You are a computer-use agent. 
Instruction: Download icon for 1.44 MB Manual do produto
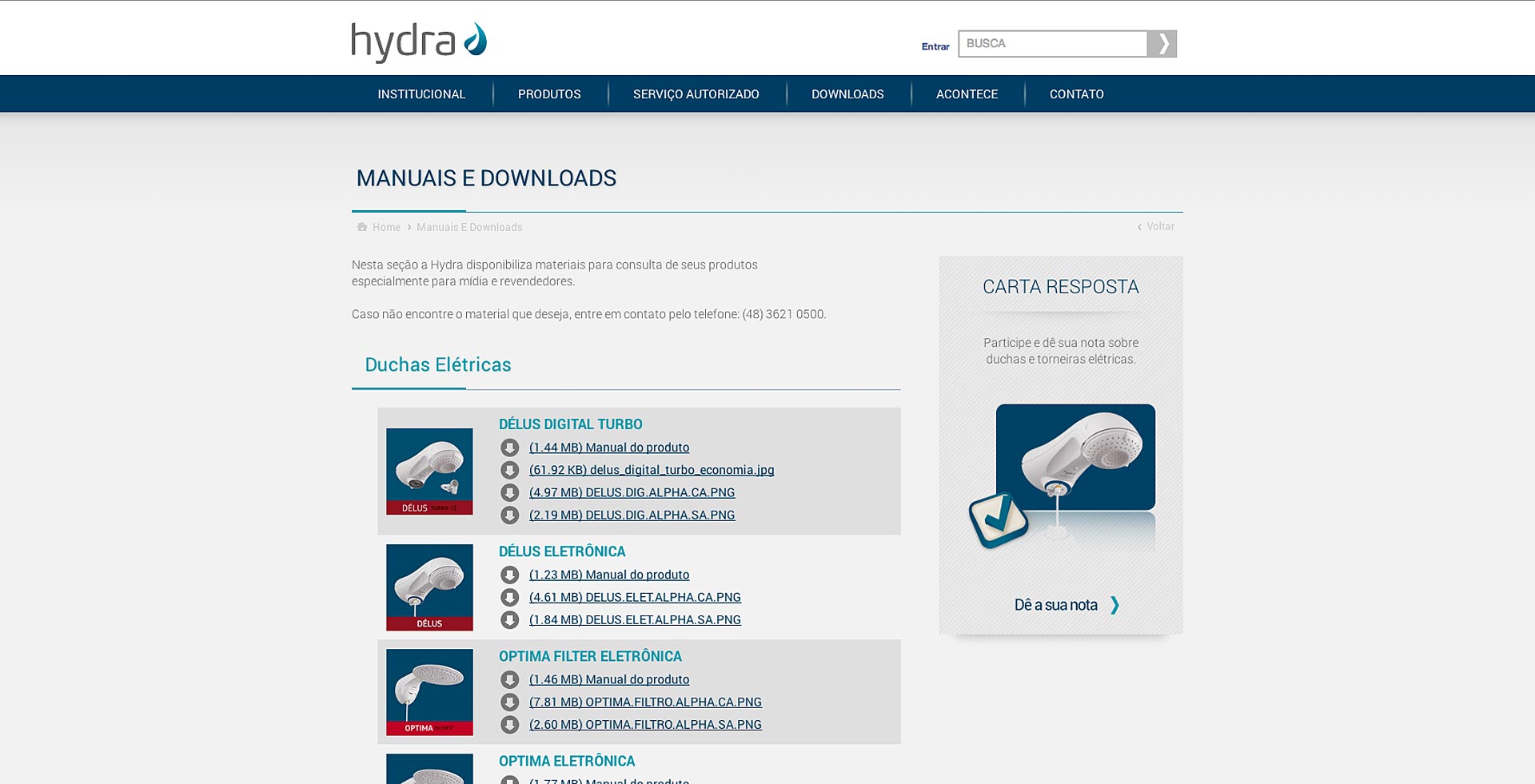coord(509,448)
